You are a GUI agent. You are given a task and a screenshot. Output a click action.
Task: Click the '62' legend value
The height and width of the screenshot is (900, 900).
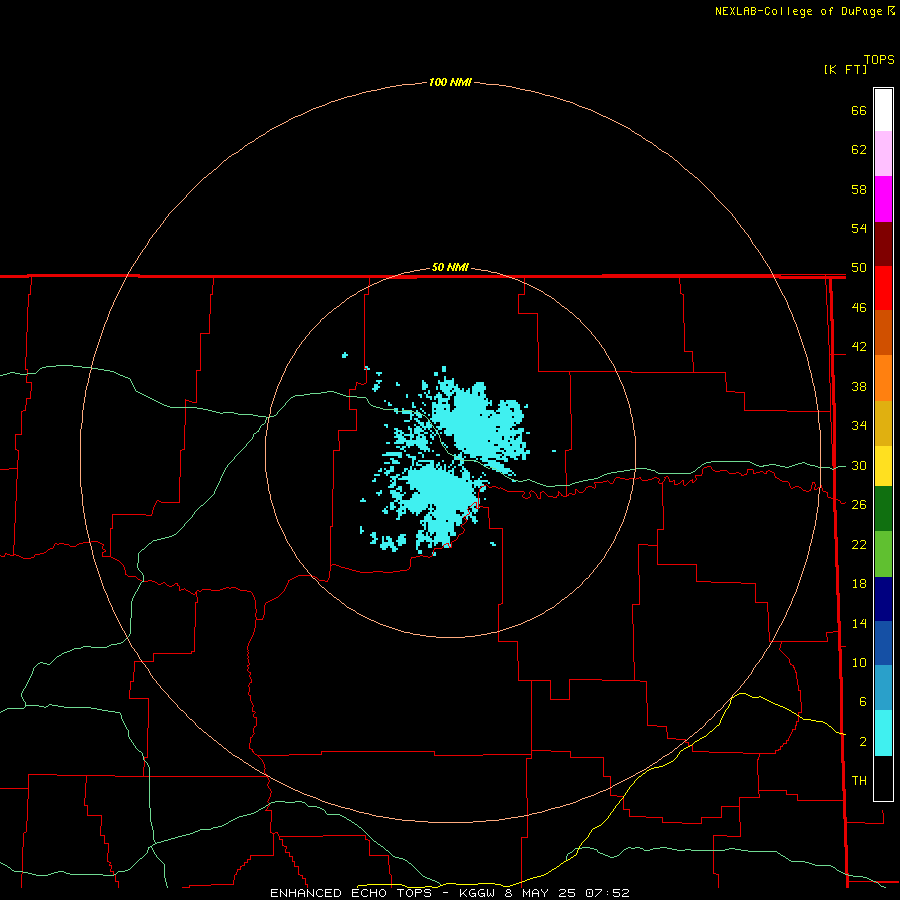point(859,150)
